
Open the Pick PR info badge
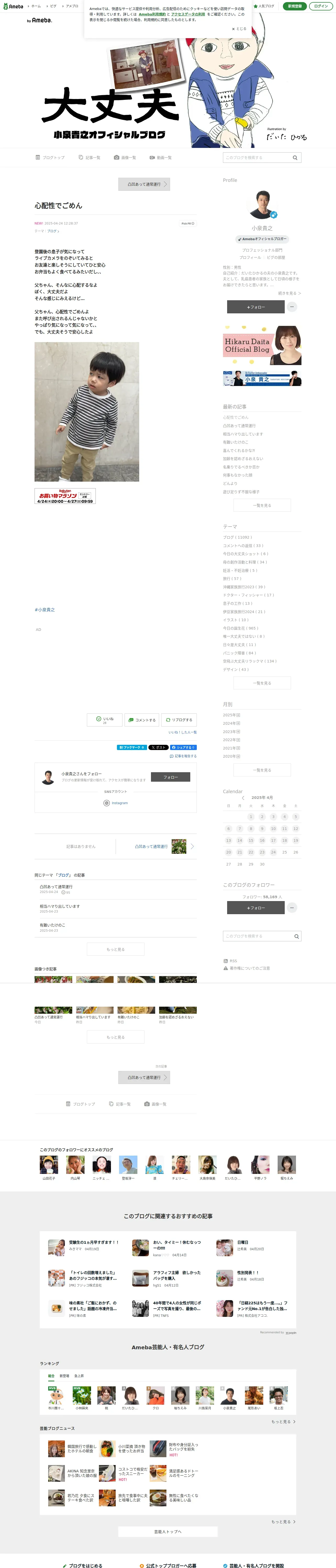click(188, 223)
